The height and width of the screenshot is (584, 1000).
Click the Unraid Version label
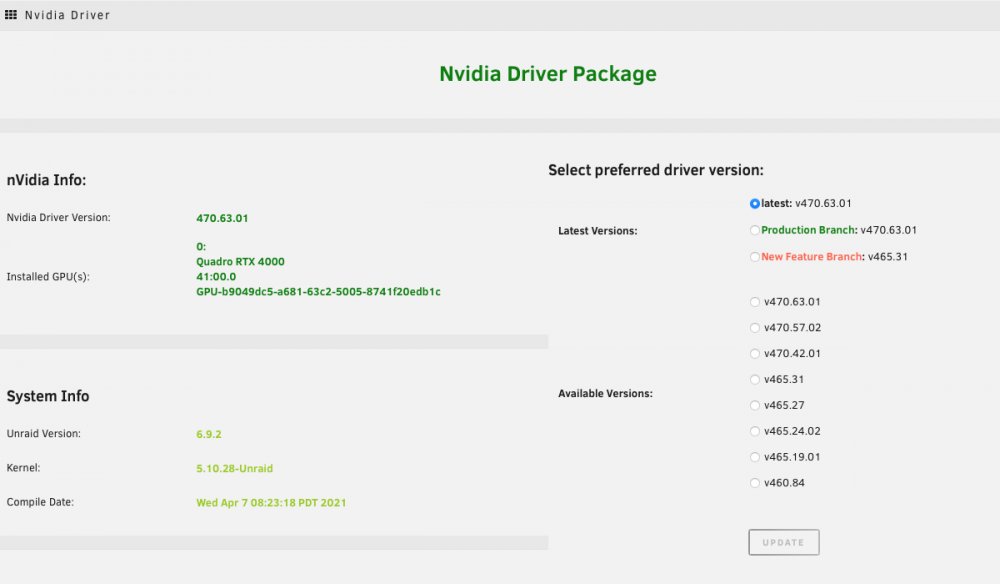point(43,434)
